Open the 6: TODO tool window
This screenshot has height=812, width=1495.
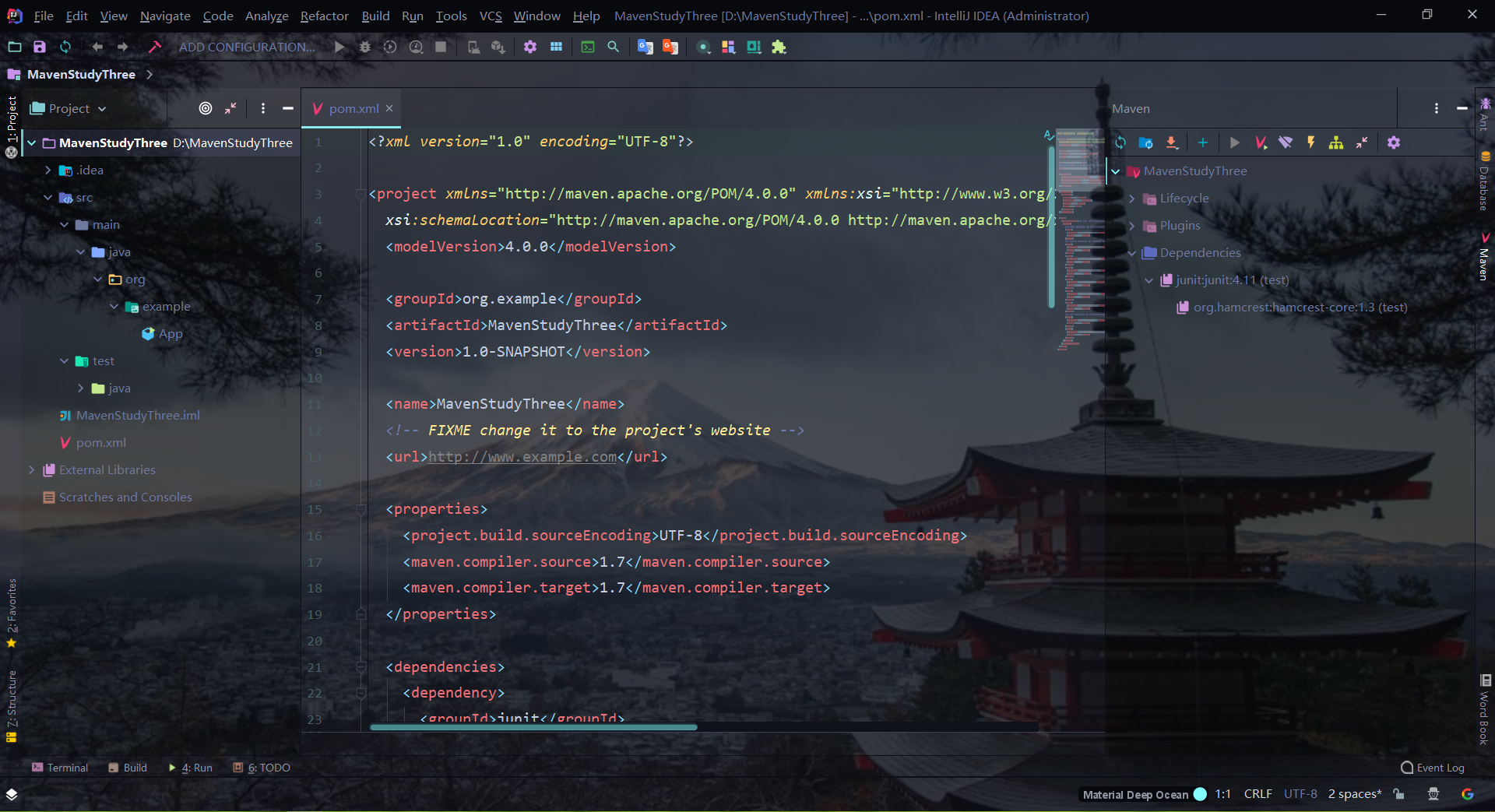[x=262, y=768]
